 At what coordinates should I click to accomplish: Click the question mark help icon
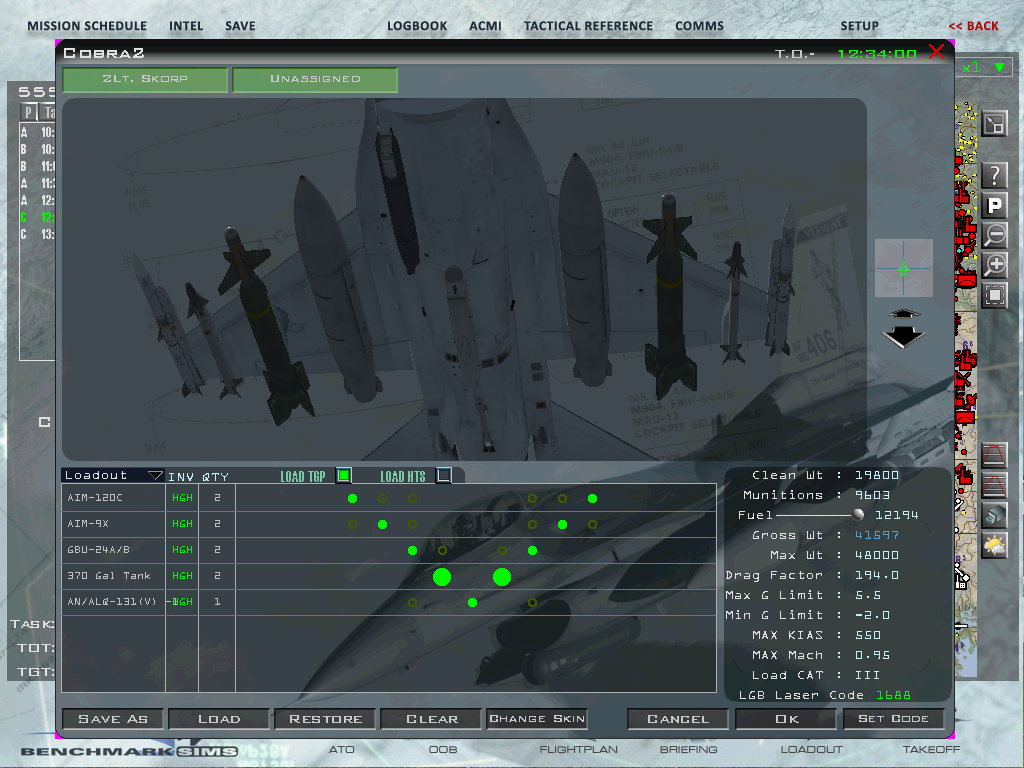pos(994,176)
